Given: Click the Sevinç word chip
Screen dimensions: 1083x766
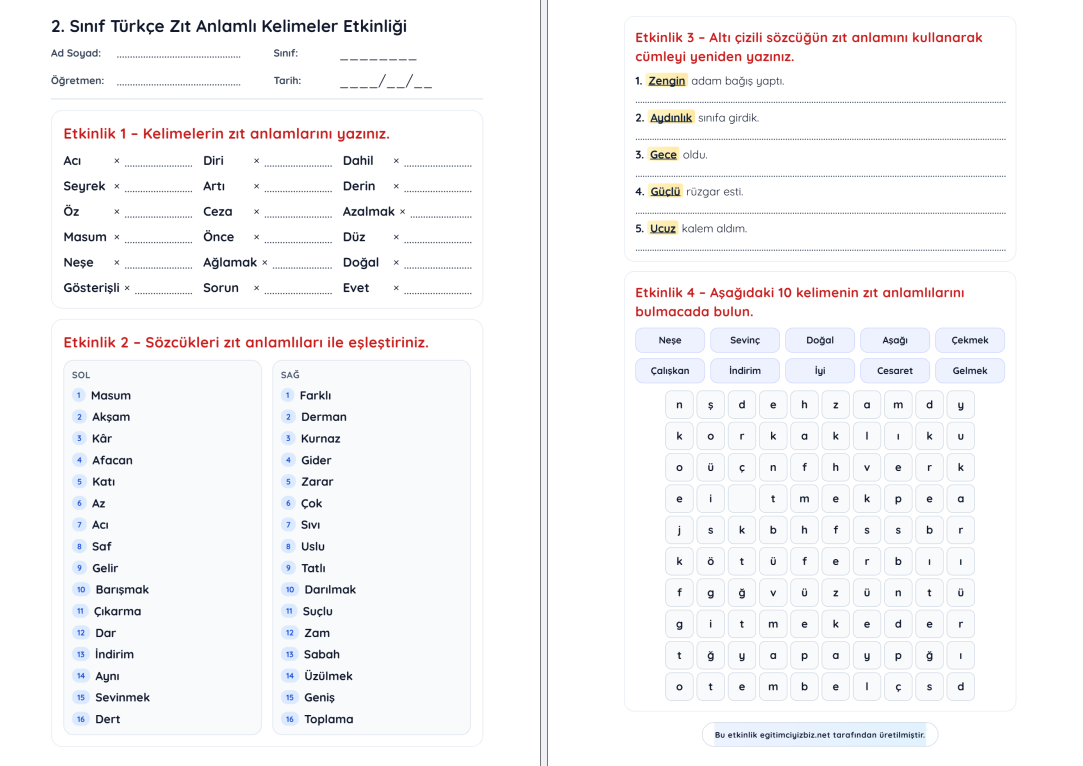Looking at the screenshot, I should 745,340.
